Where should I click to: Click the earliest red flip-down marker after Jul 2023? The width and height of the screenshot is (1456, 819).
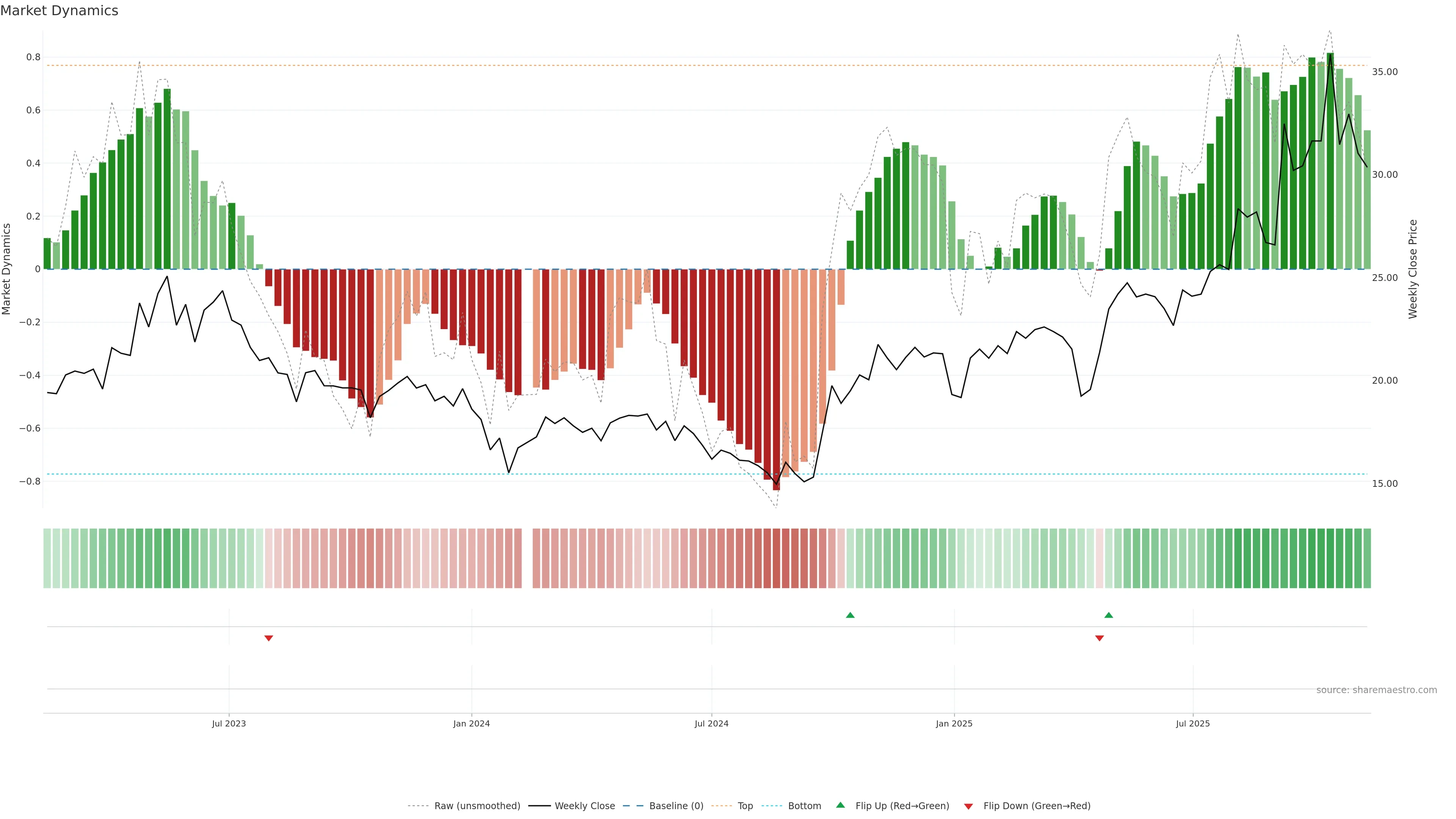pos(268,638)
